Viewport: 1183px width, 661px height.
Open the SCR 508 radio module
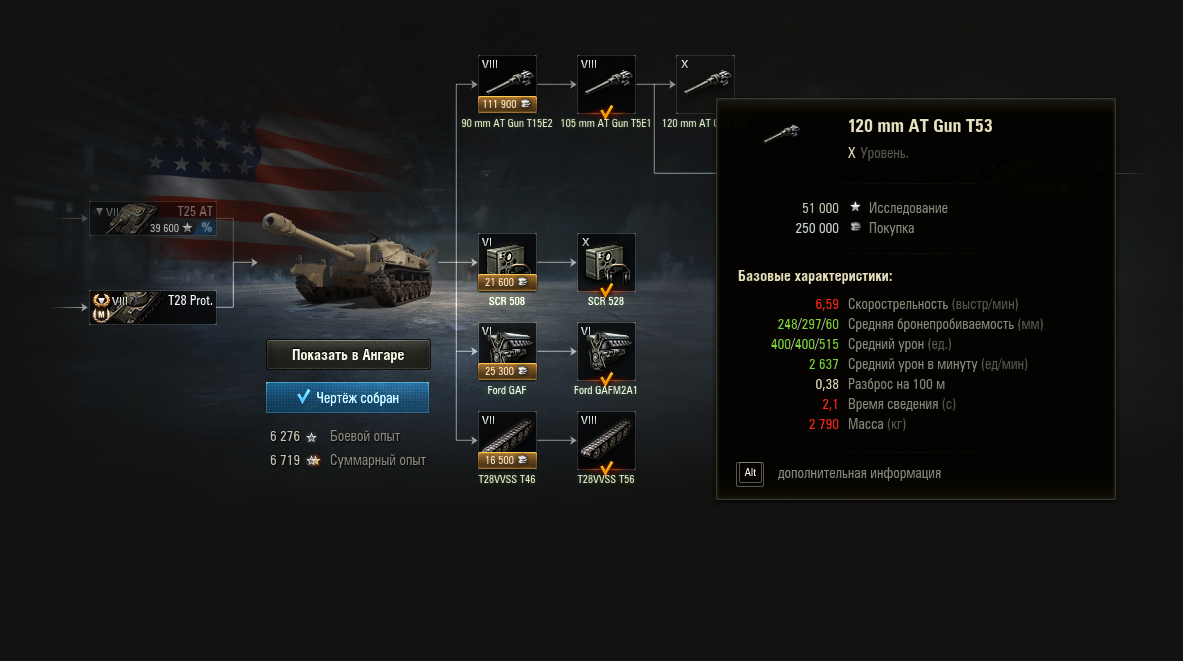tap(507, 263)
